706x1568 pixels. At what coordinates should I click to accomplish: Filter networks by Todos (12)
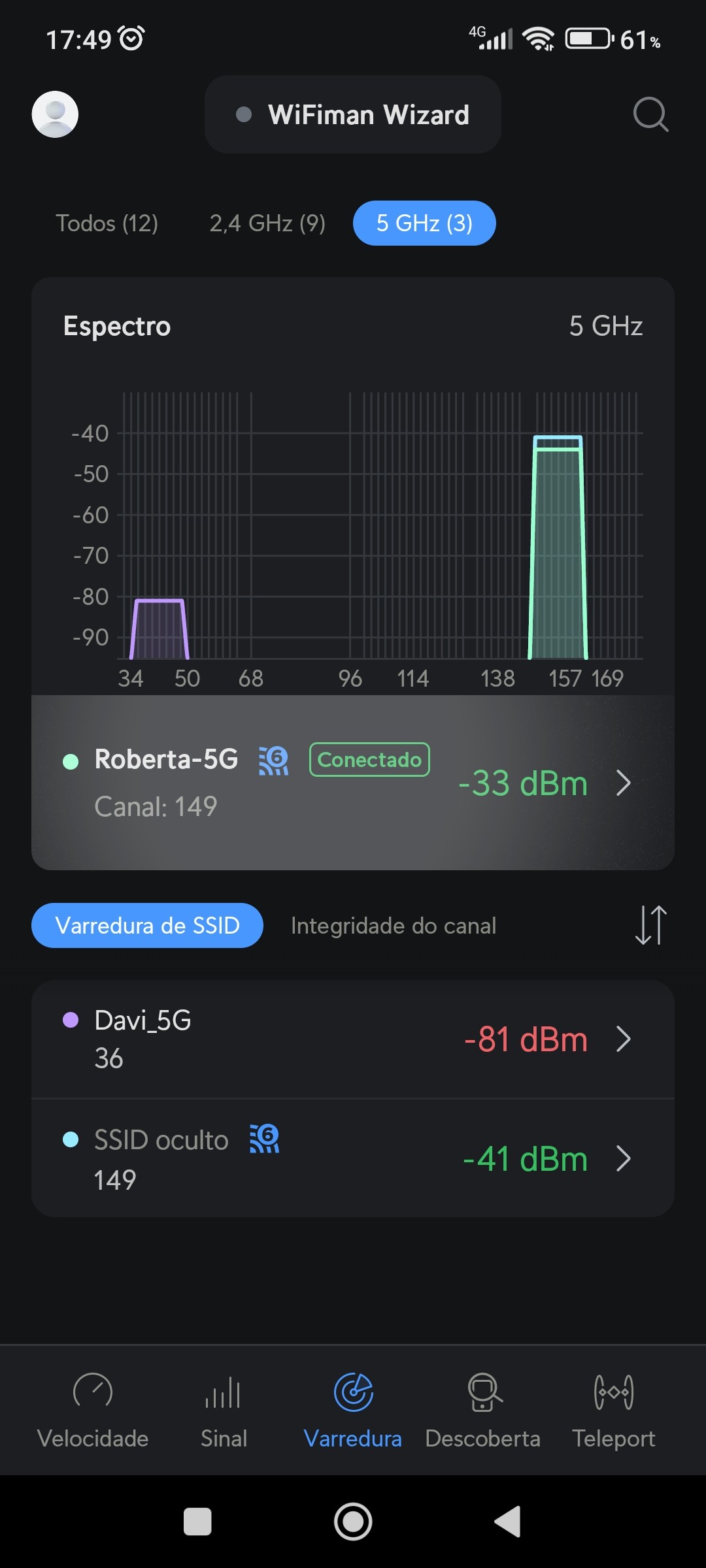(107, 223)
